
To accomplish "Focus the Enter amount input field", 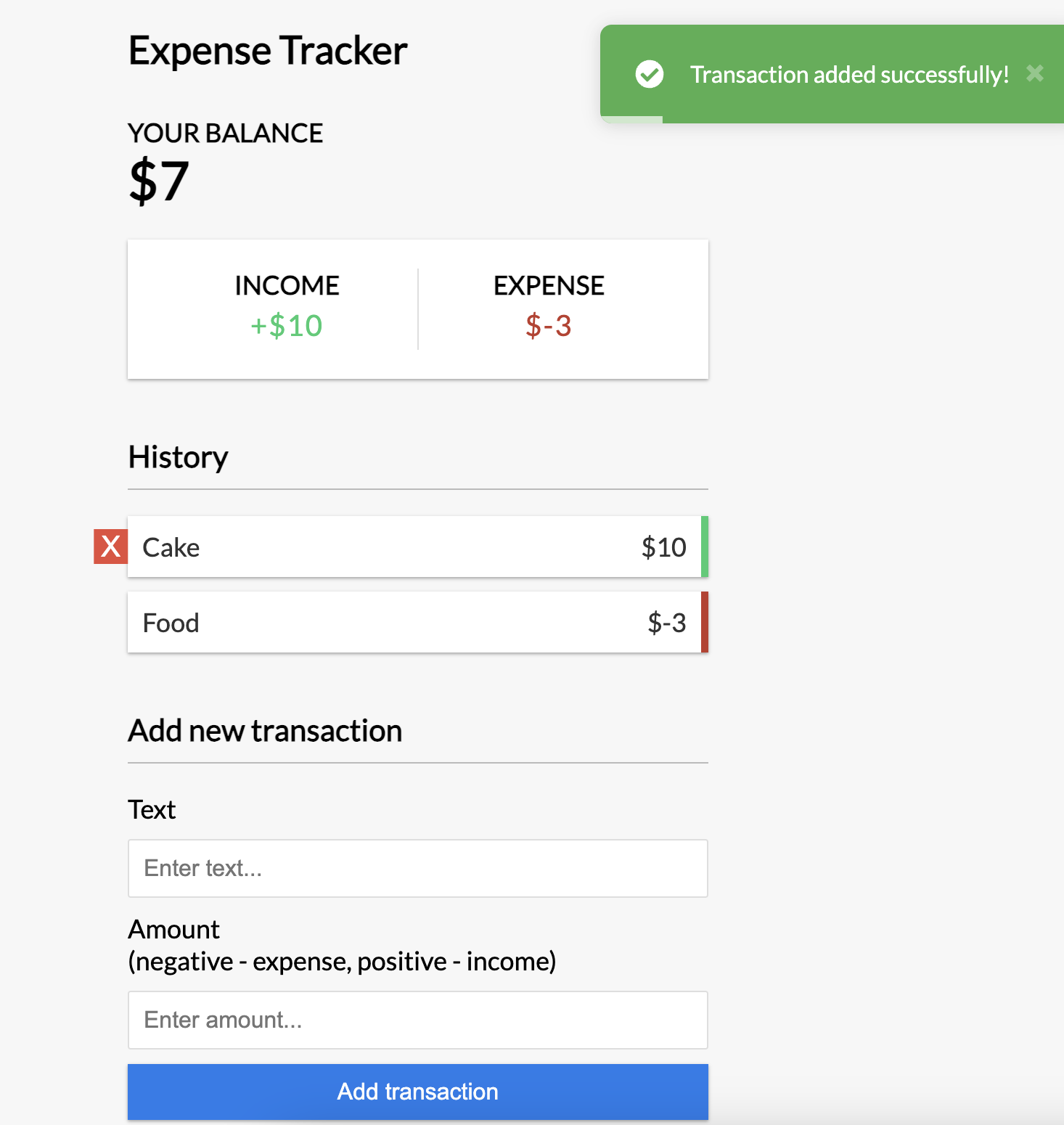I will click(418, 1020).
